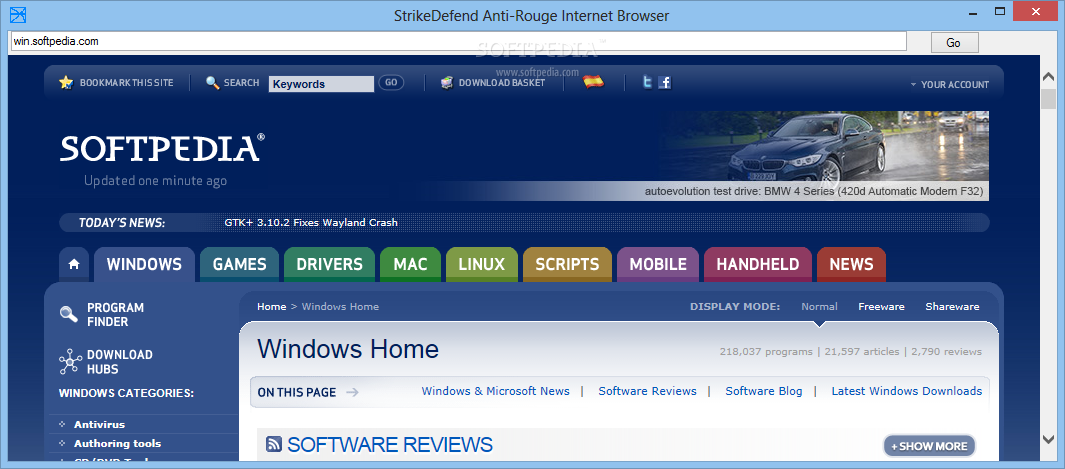Screen dimensions: 1065x469
Task: Click the Windows Home heading
Action: pos(348,350)
